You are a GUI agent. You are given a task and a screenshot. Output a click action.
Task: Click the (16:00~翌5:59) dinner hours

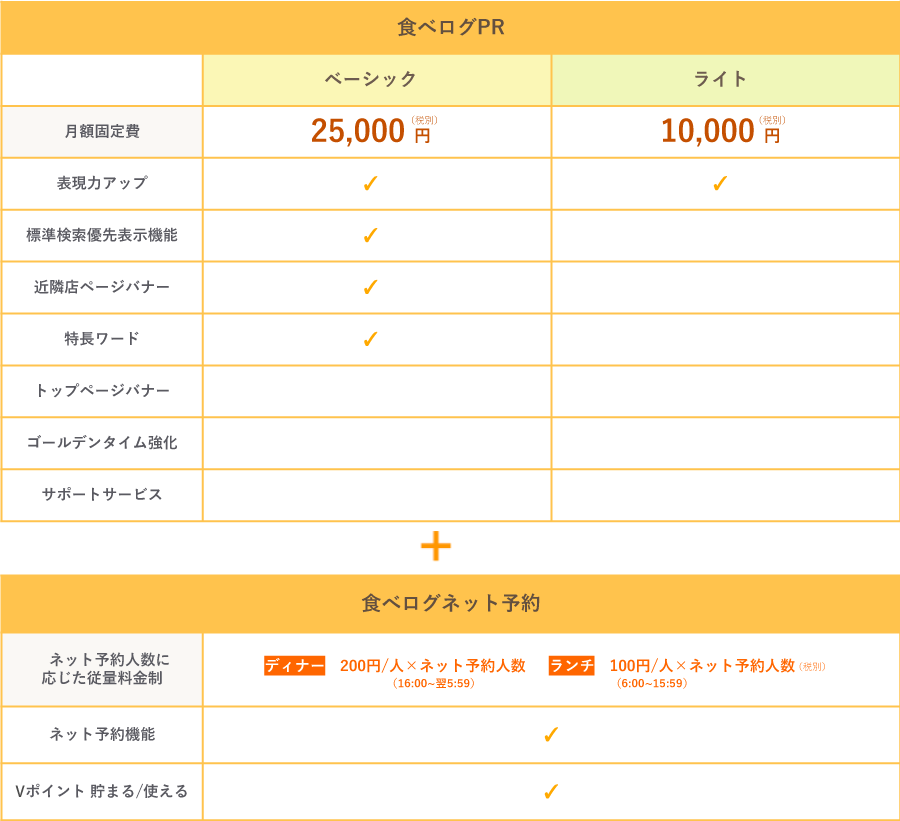pos(434,684)
